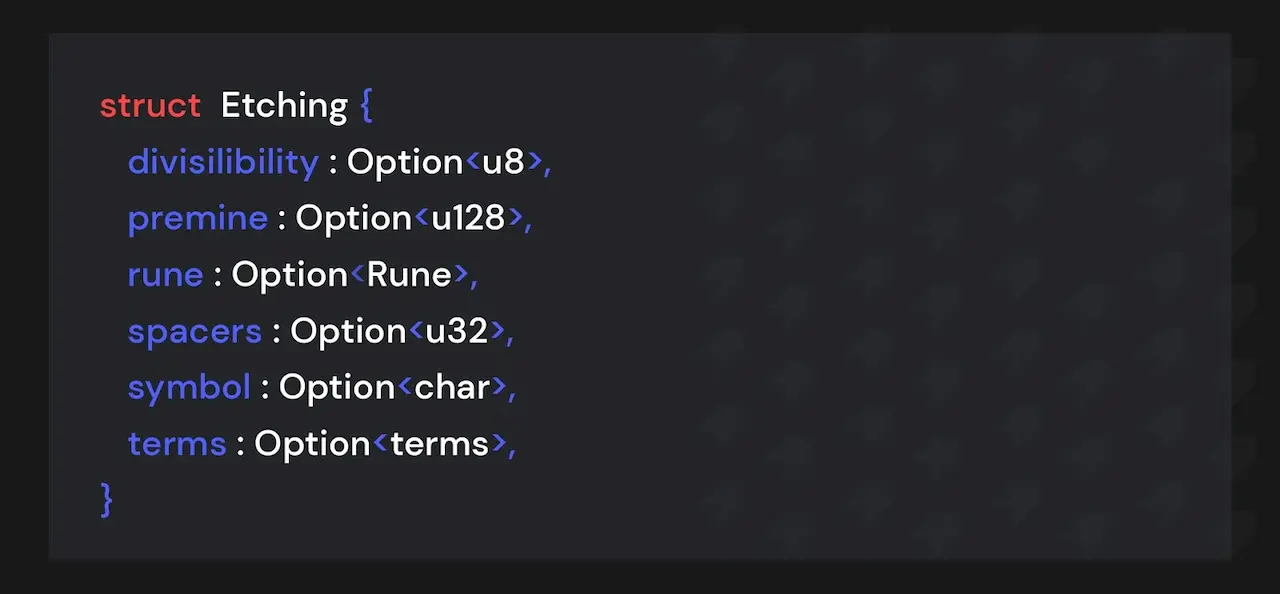Select the u32 type
Screen dimensions: 1280x594
(457, 331)
